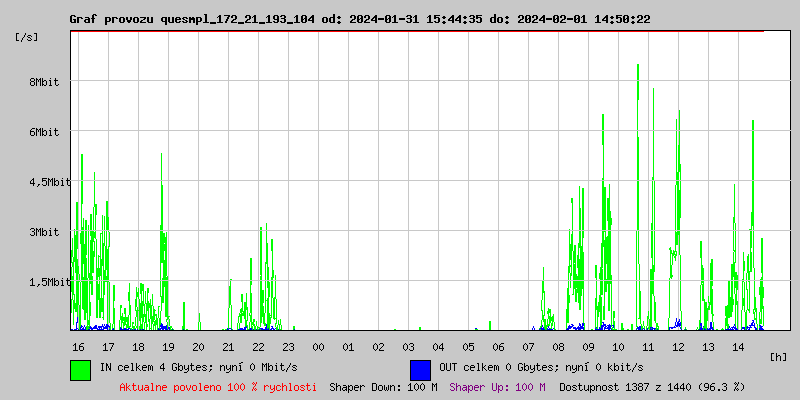800x400 pixels.
Task: Select hour 23 on the time axis
Action: [x=288, y=346]
